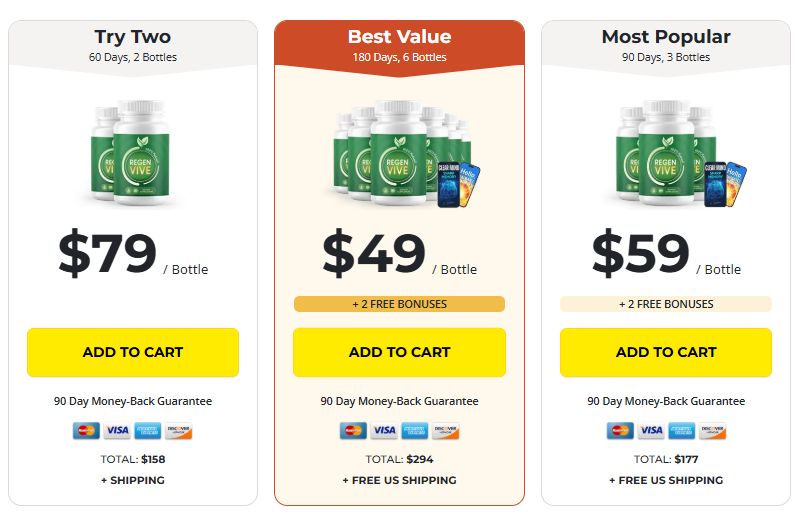Select the two-bottle product image
Screen dimensions: 800x526
[131, 153]
